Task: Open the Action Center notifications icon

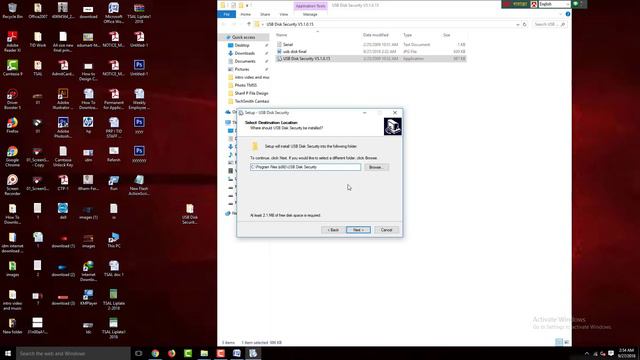Action: click(611, 353)
